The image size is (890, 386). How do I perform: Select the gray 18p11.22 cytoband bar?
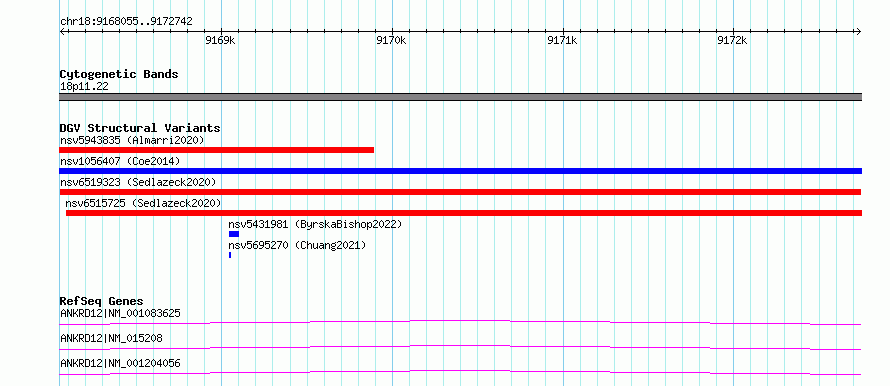460,97
